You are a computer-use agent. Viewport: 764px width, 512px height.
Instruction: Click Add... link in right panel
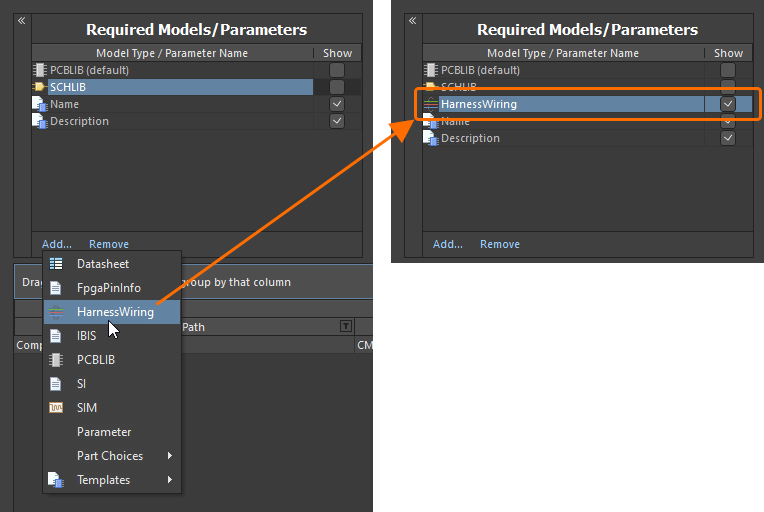[x=448, y=244]
